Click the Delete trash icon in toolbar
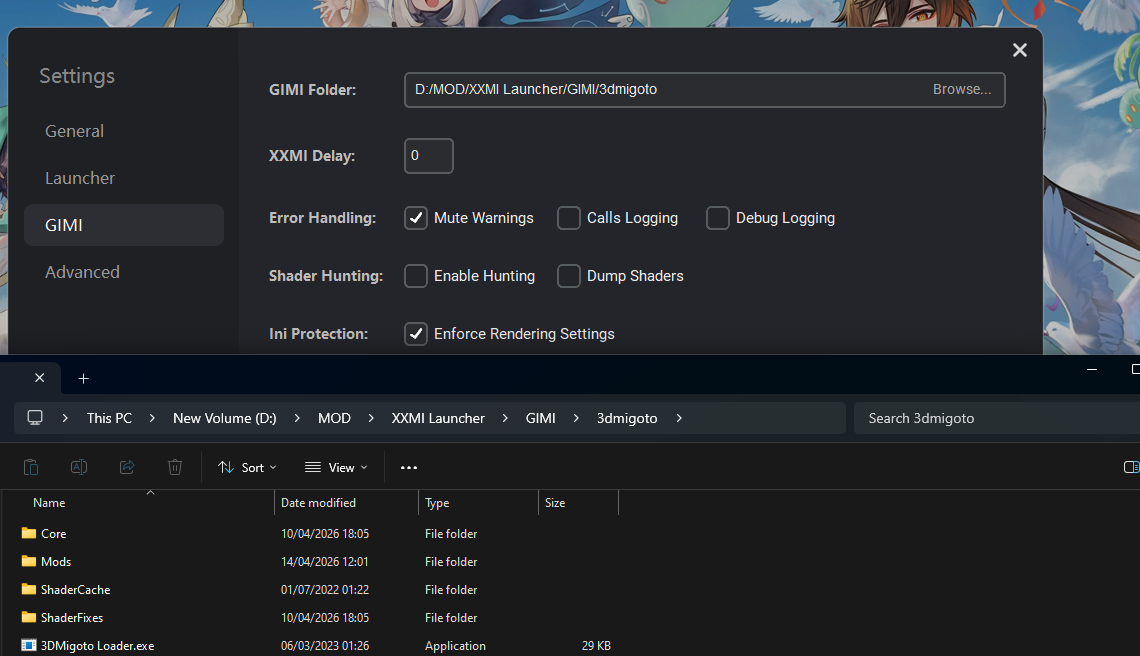 tap(175, 467)
